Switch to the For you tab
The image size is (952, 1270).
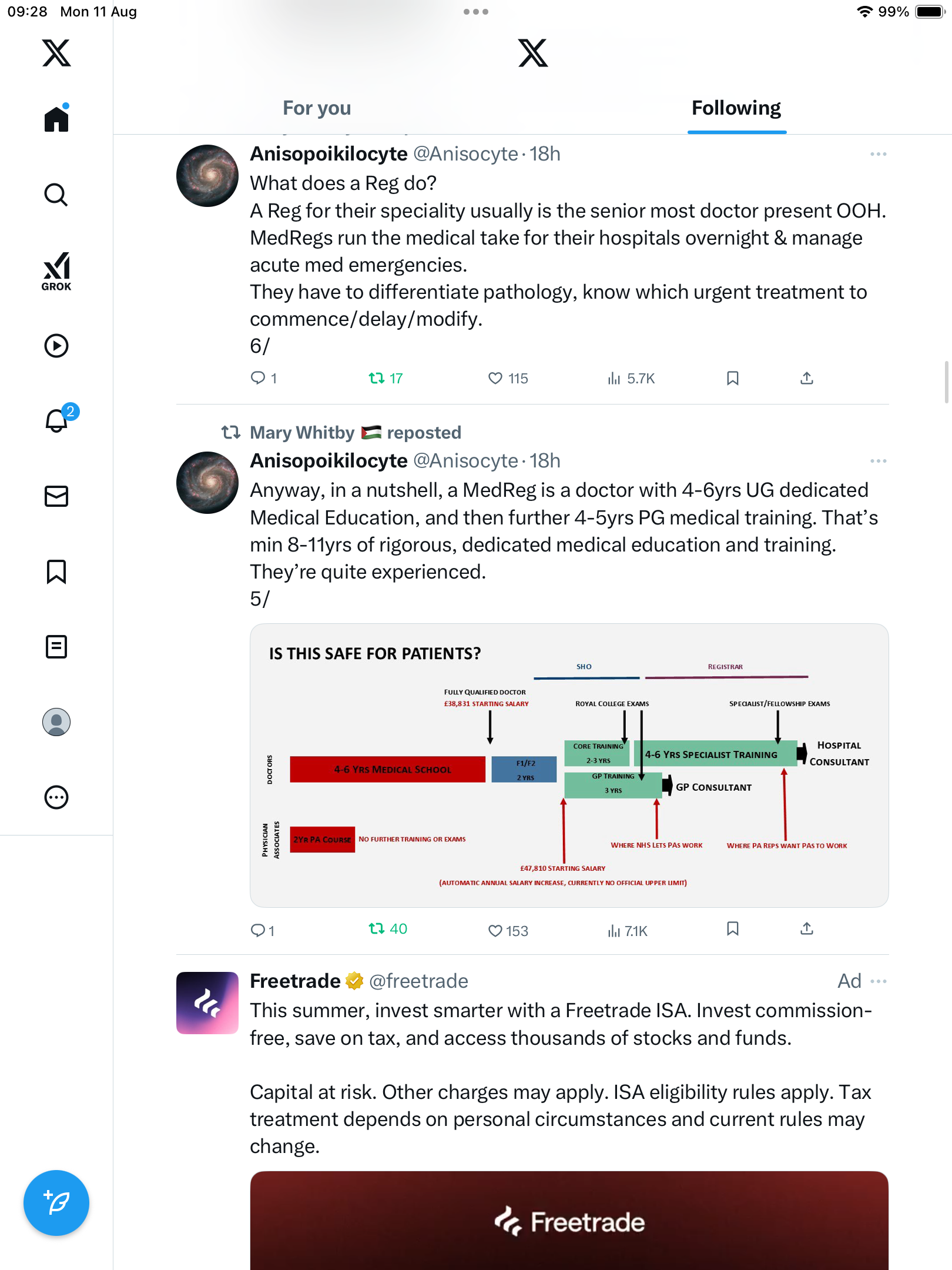point(317,108)
